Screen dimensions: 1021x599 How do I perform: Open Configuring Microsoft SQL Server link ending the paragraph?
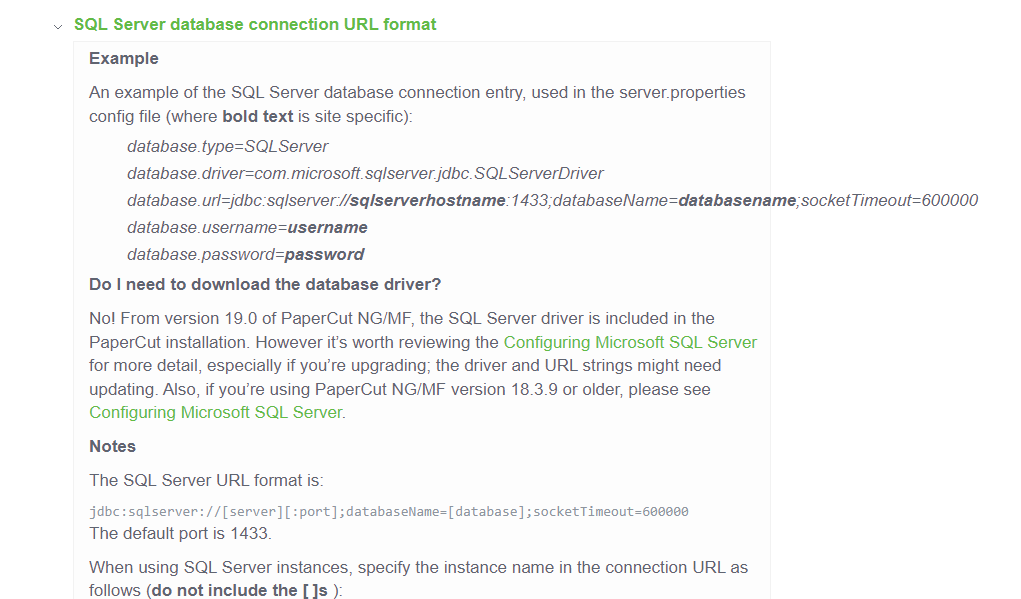pos(216,413)
